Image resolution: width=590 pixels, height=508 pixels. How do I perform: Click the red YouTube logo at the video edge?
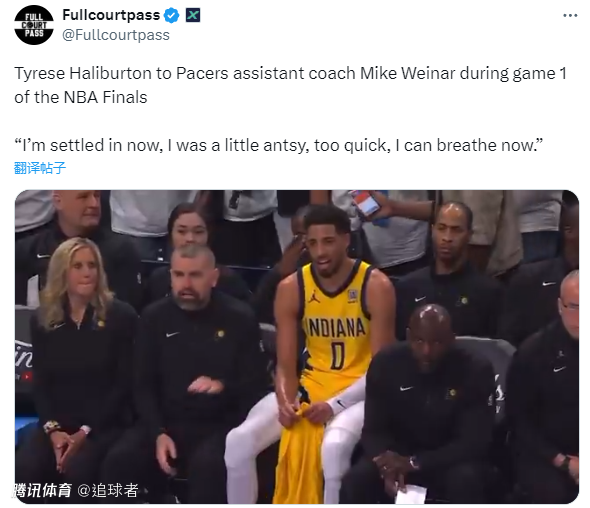27,376
